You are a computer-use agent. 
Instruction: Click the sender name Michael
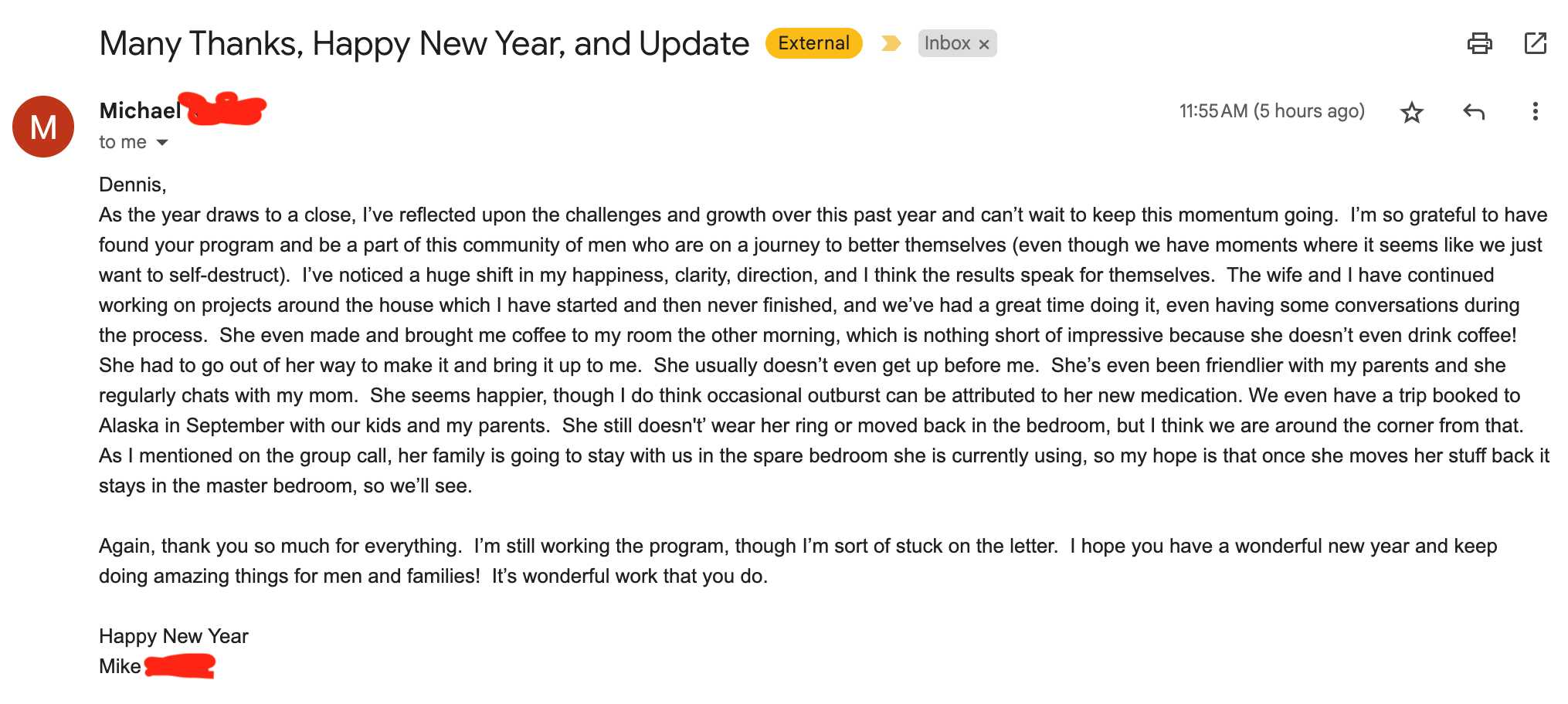tap(140, 111)
